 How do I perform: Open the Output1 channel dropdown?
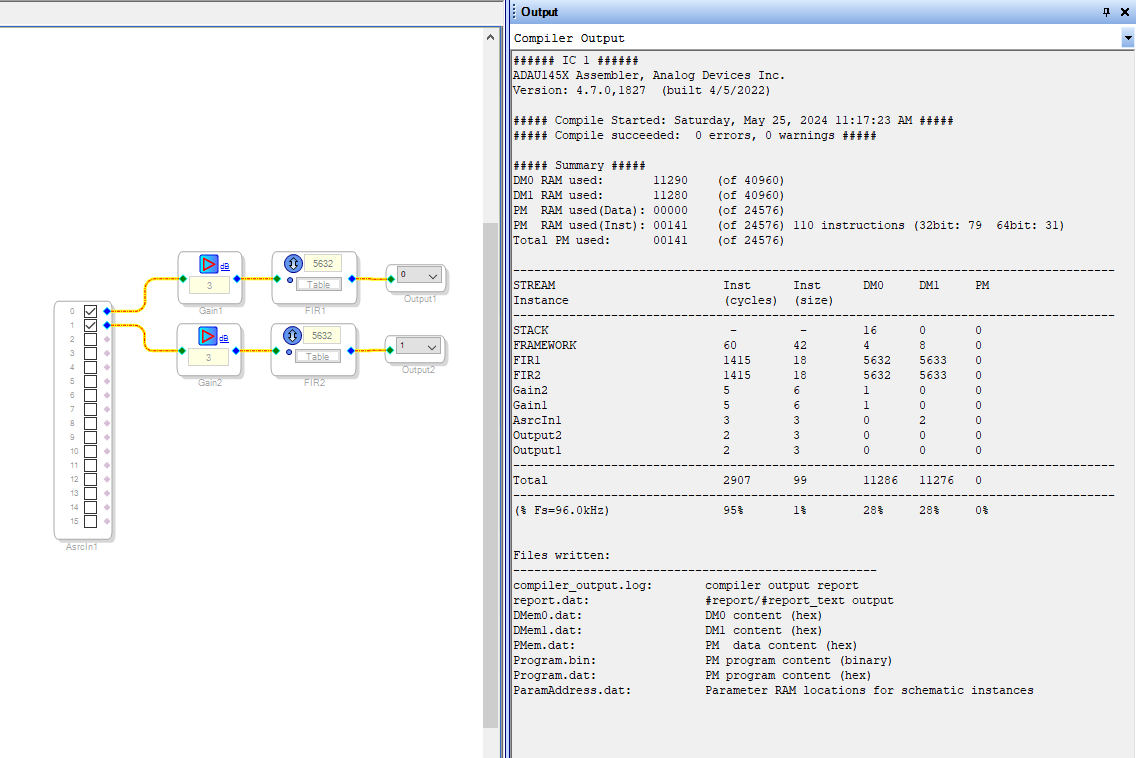pos(419,275)
